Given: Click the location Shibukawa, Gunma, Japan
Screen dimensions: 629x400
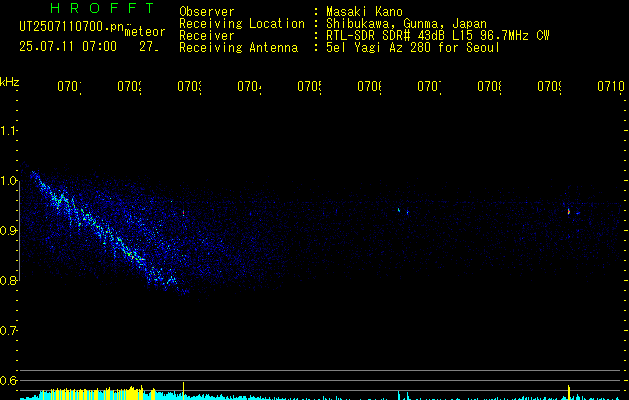Looking at the screenshot, I should (406, 24).
